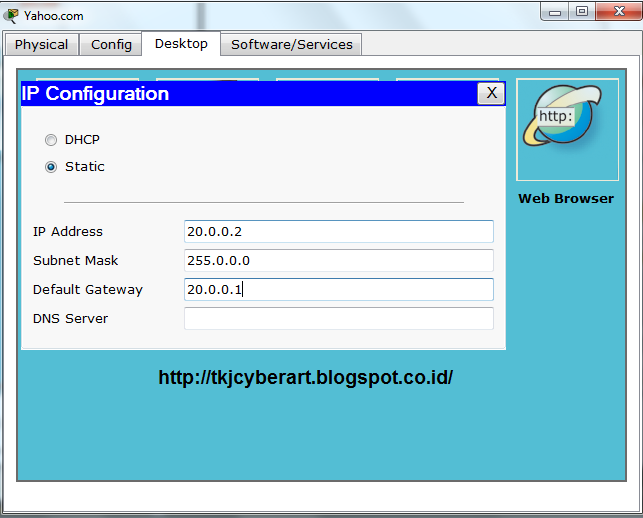
Task: Click the DNS Server label
Action: 71,319
